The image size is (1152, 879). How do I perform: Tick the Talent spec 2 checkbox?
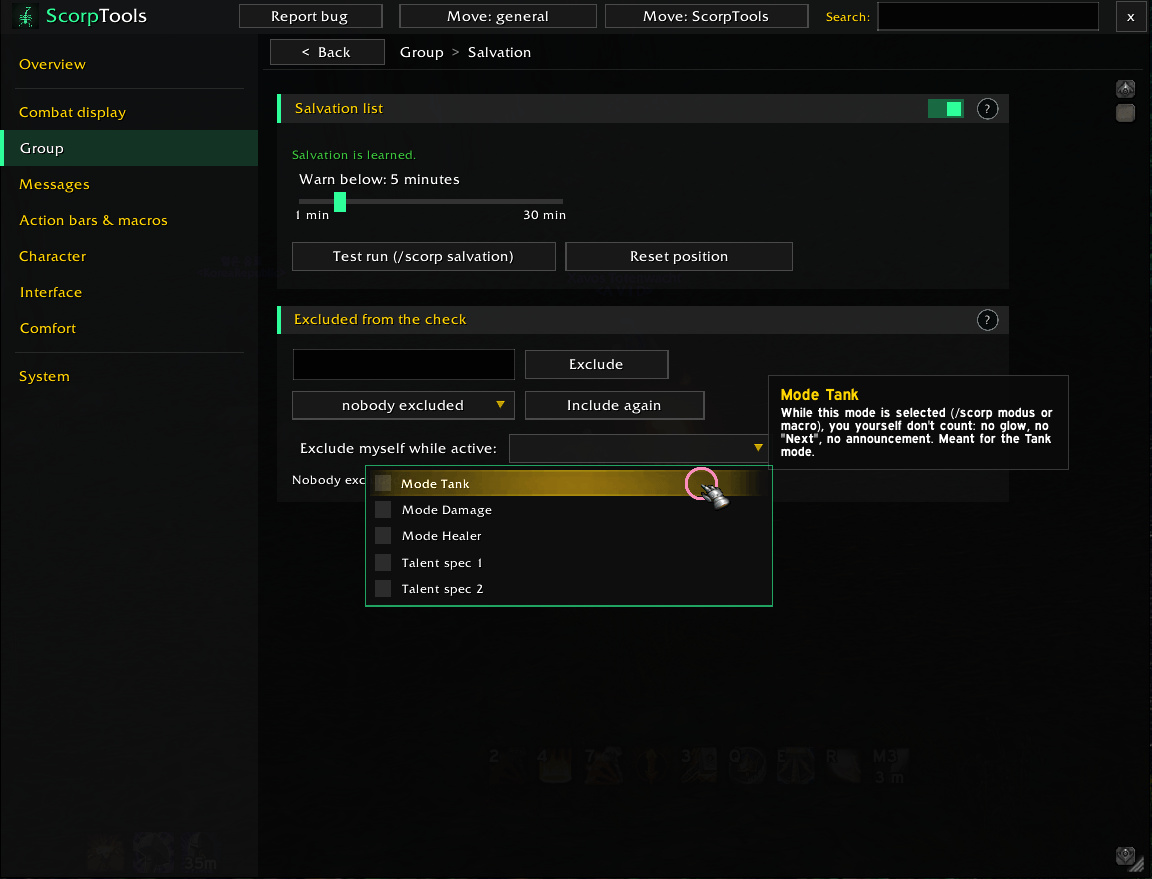(x=383, y=589)
